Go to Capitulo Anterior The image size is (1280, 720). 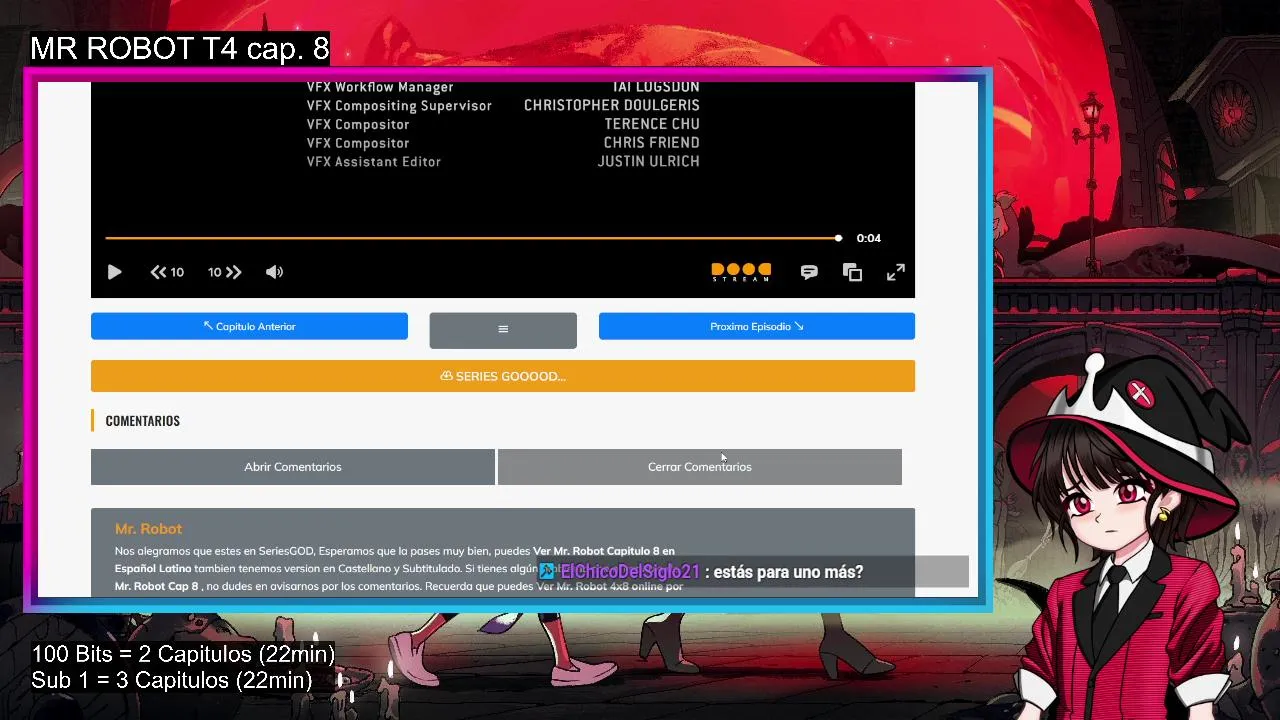(x=249, y=326)
